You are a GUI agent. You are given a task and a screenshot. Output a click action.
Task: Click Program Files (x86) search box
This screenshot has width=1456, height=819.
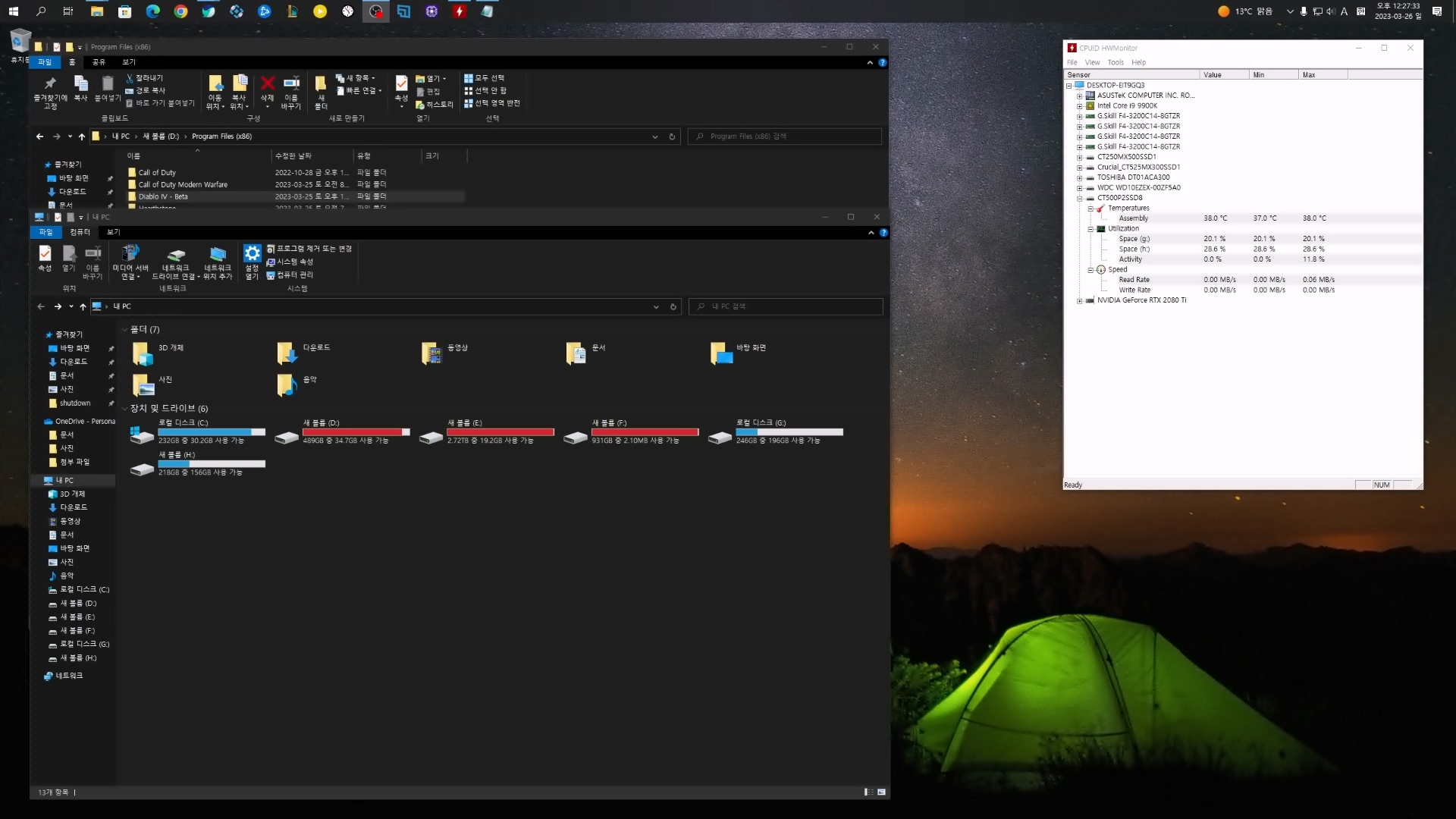click(785, 136)
